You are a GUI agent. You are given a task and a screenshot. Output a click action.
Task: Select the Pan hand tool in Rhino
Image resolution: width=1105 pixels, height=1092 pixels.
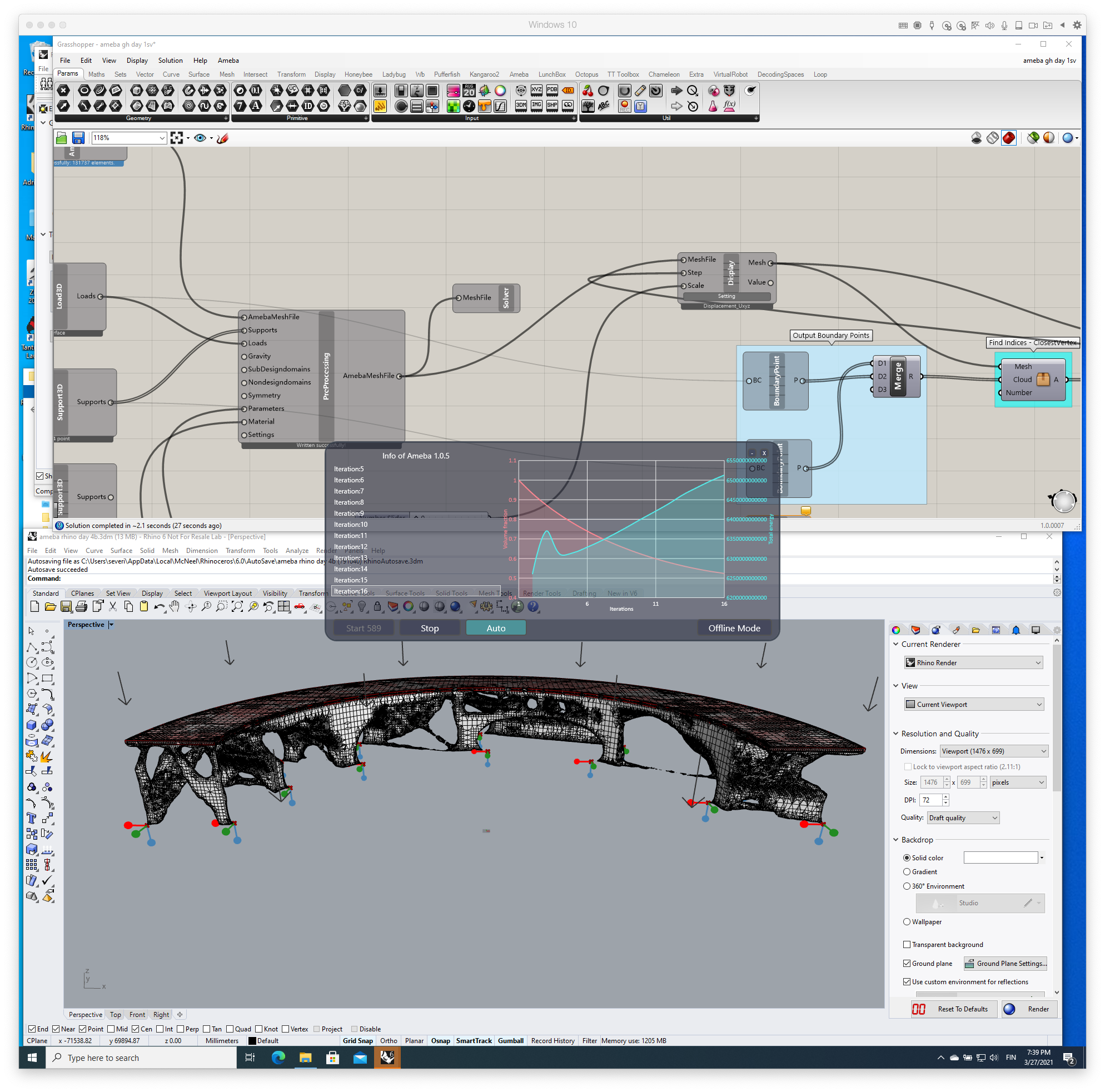[x=175, y=607]
